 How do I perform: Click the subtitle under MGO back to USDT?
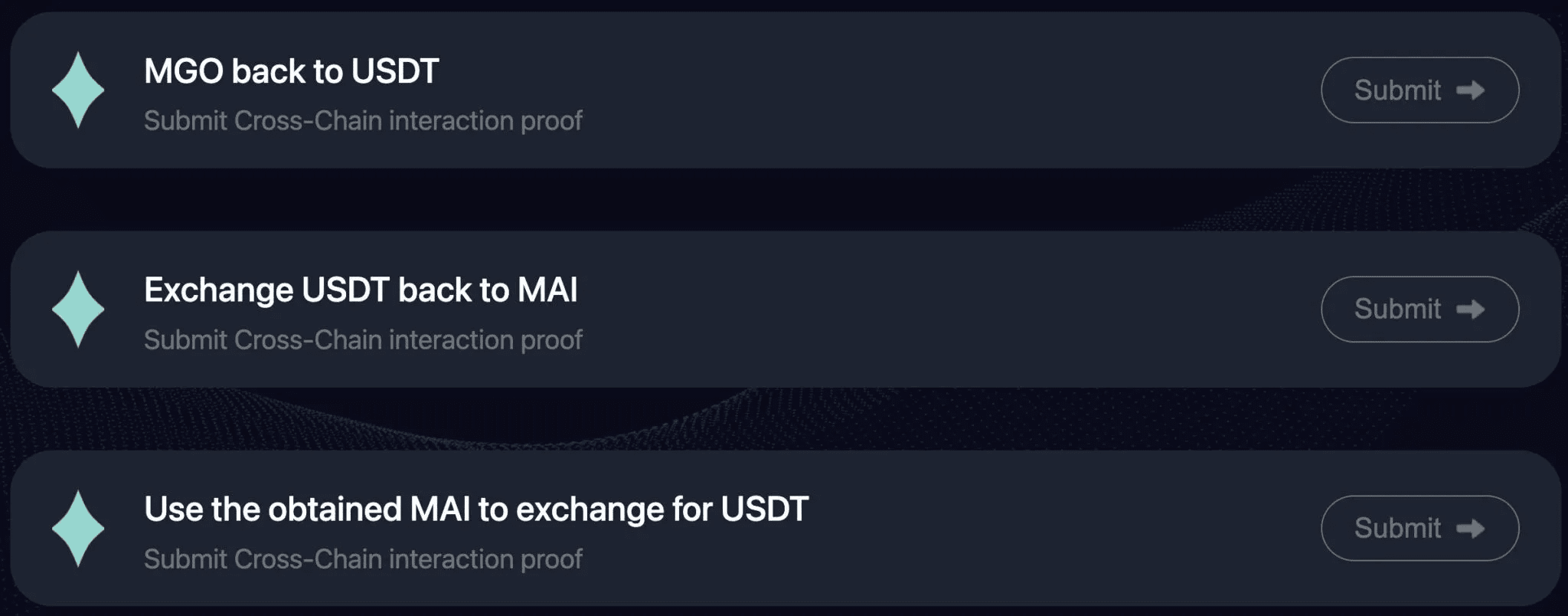(363, 121)
